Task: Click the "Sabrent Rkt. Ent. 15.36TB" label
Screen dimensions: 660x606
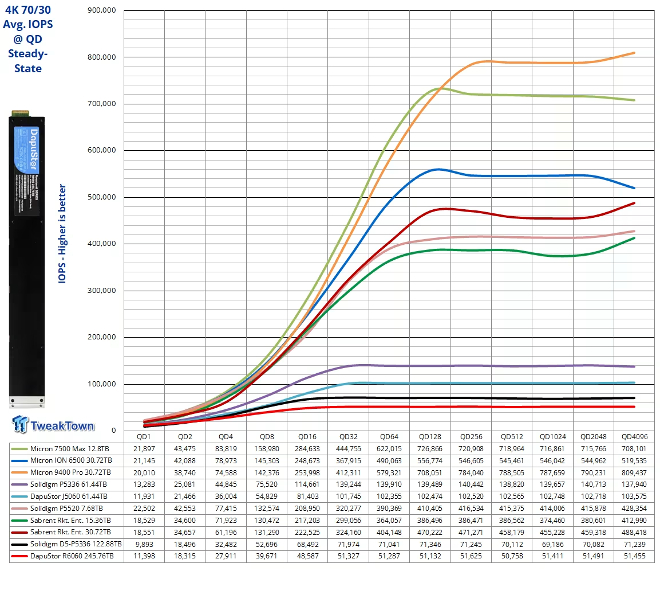Action: click(71, 521)
